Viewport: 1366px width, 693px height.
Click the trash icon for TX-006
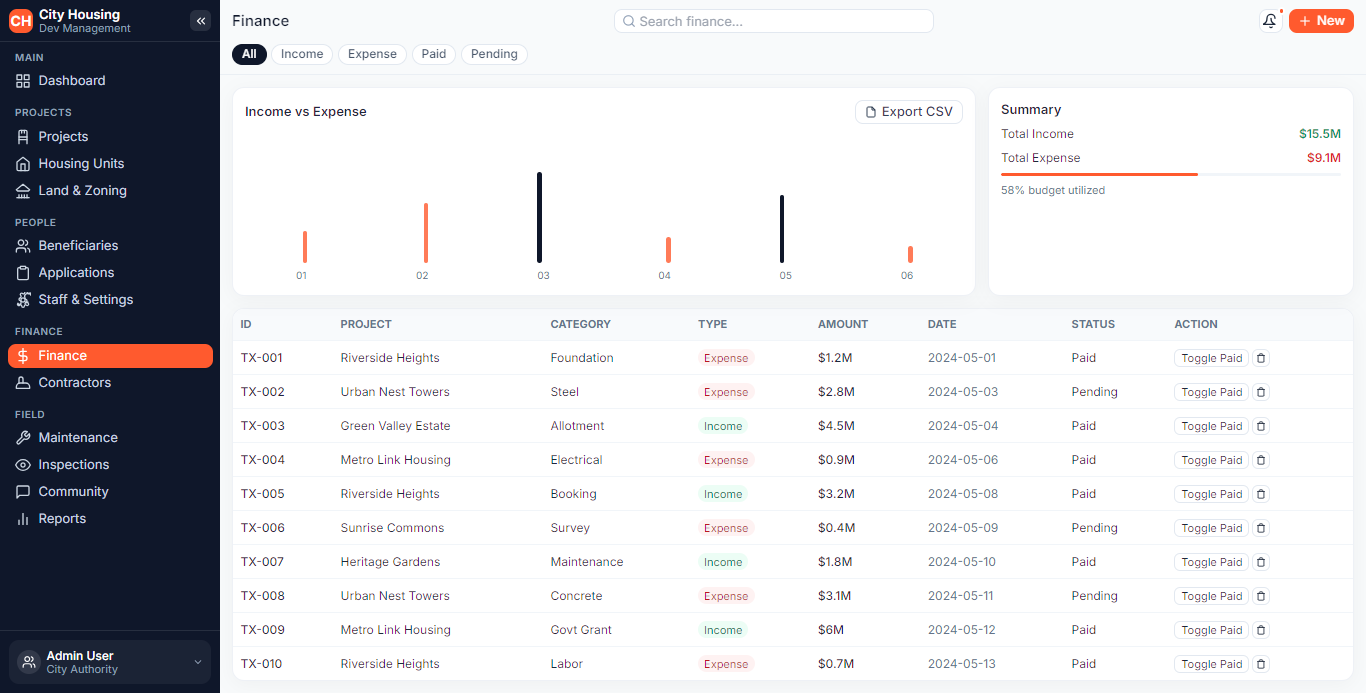tap(1261, 528)
